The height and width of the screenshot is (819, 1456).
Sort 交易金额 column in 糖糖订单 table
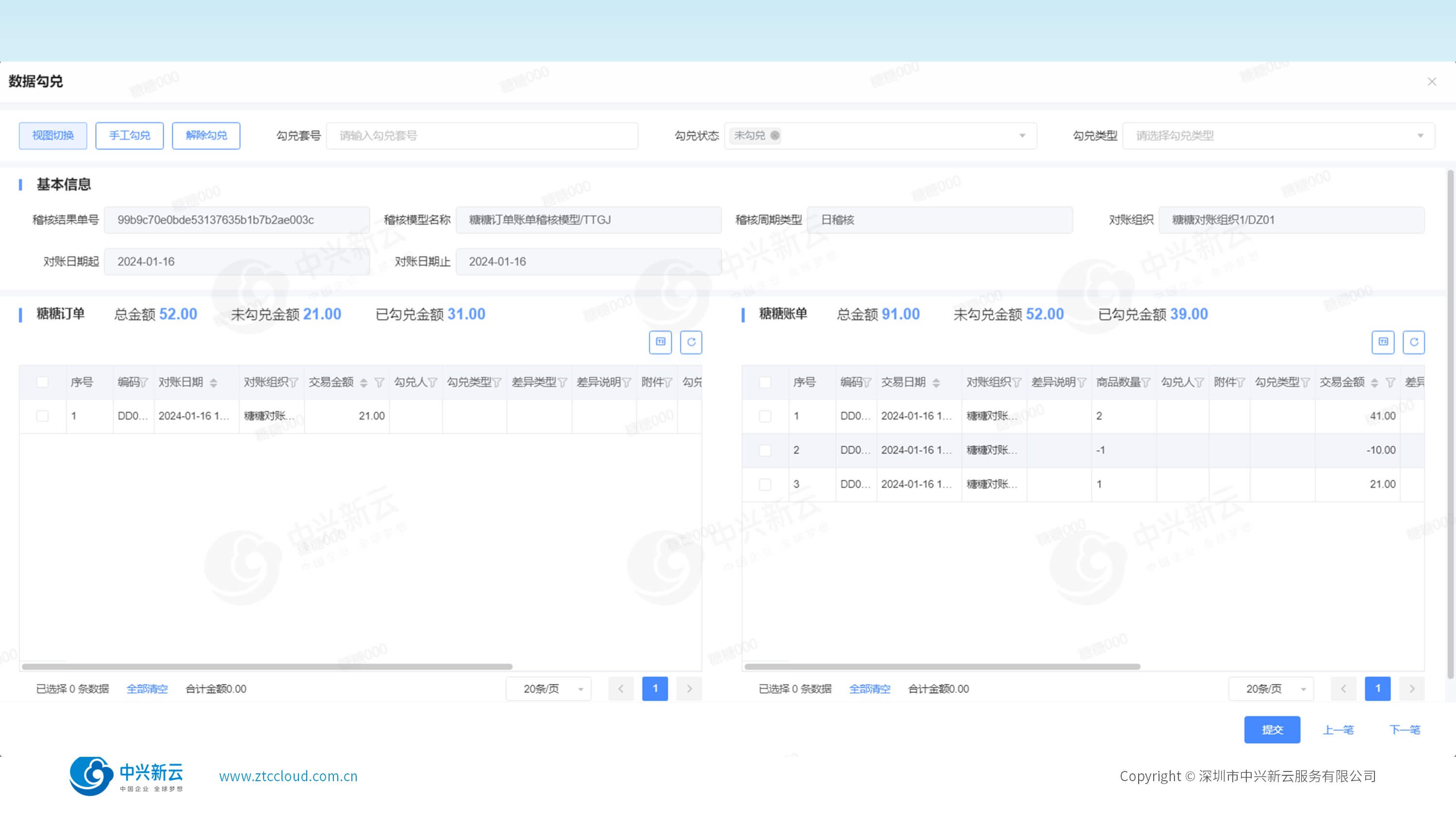364,383
